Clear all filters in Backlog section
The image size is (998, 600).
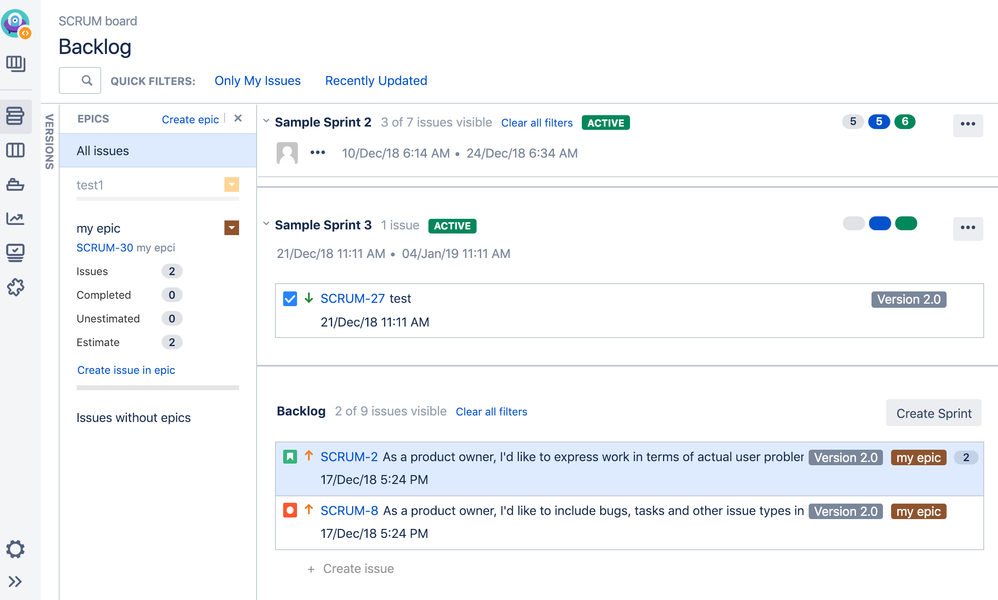click(x=491, y=412)
